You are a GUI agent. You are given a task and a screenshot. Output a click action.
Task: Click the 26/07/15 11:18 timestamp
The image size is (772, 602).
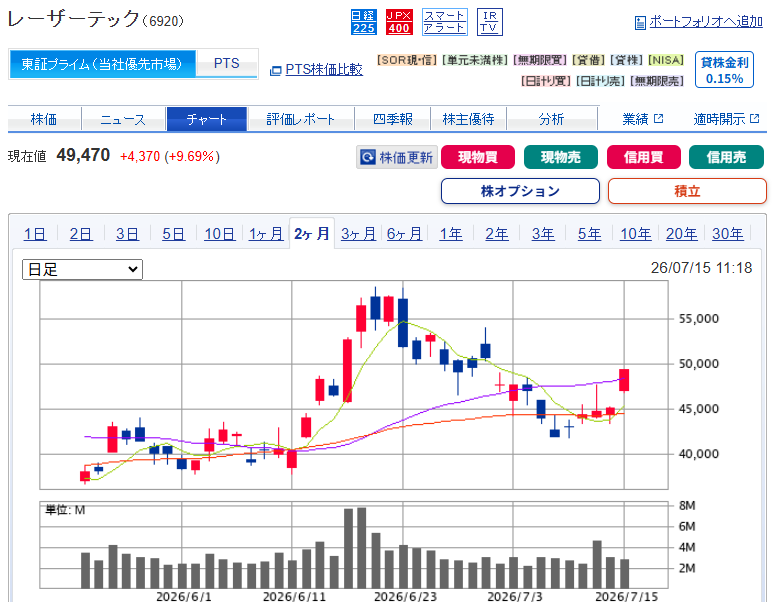point(701,268)
